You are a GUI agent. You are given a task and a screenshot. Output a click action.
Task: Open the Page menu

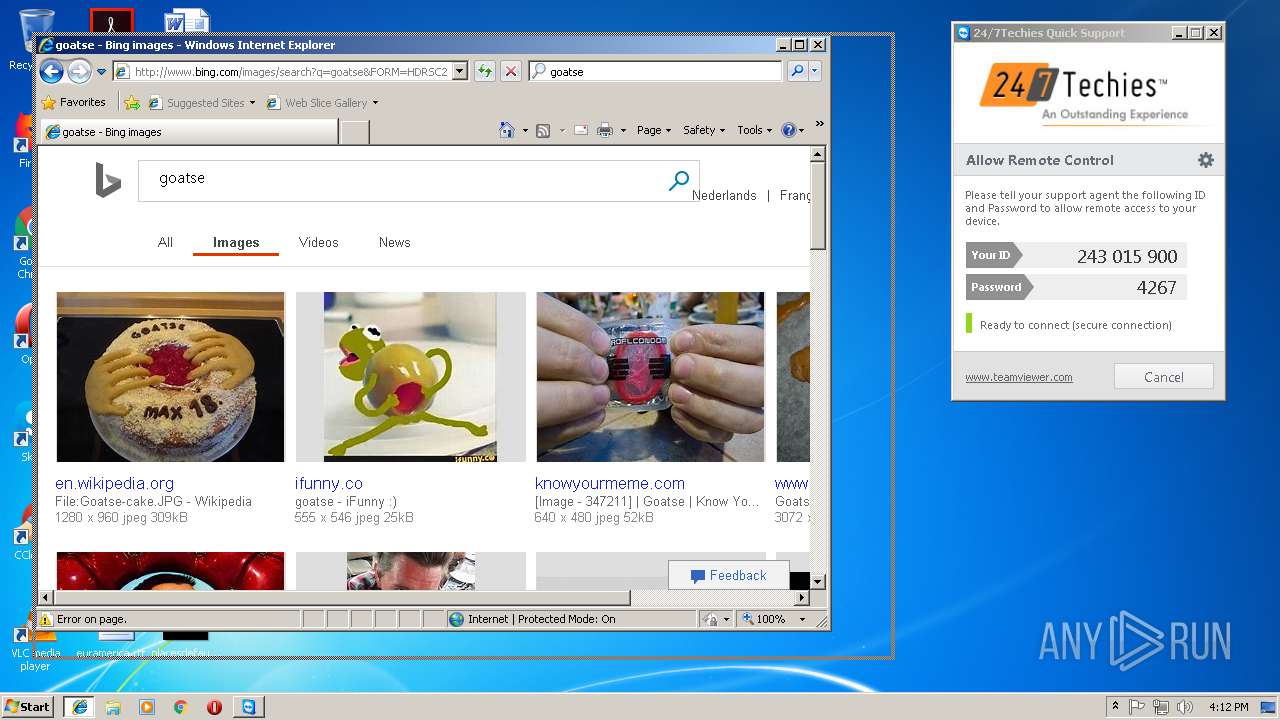coord(653,130)
